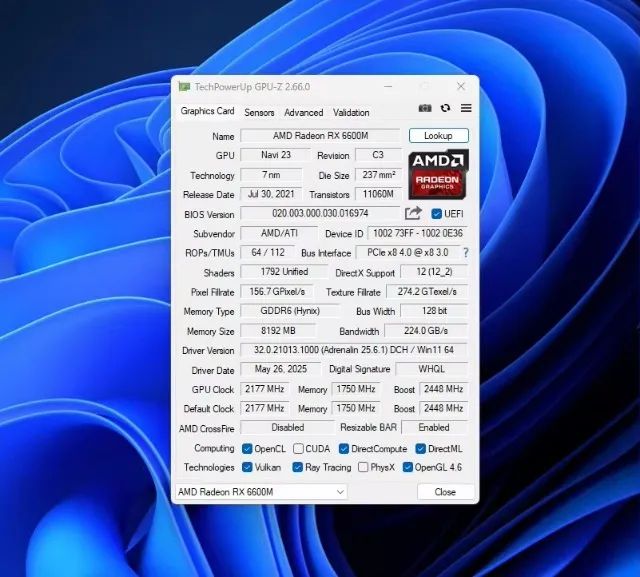640x577 pixels.
Task: Click the Digital Signature value WHQL
Action: coord(432,369)
